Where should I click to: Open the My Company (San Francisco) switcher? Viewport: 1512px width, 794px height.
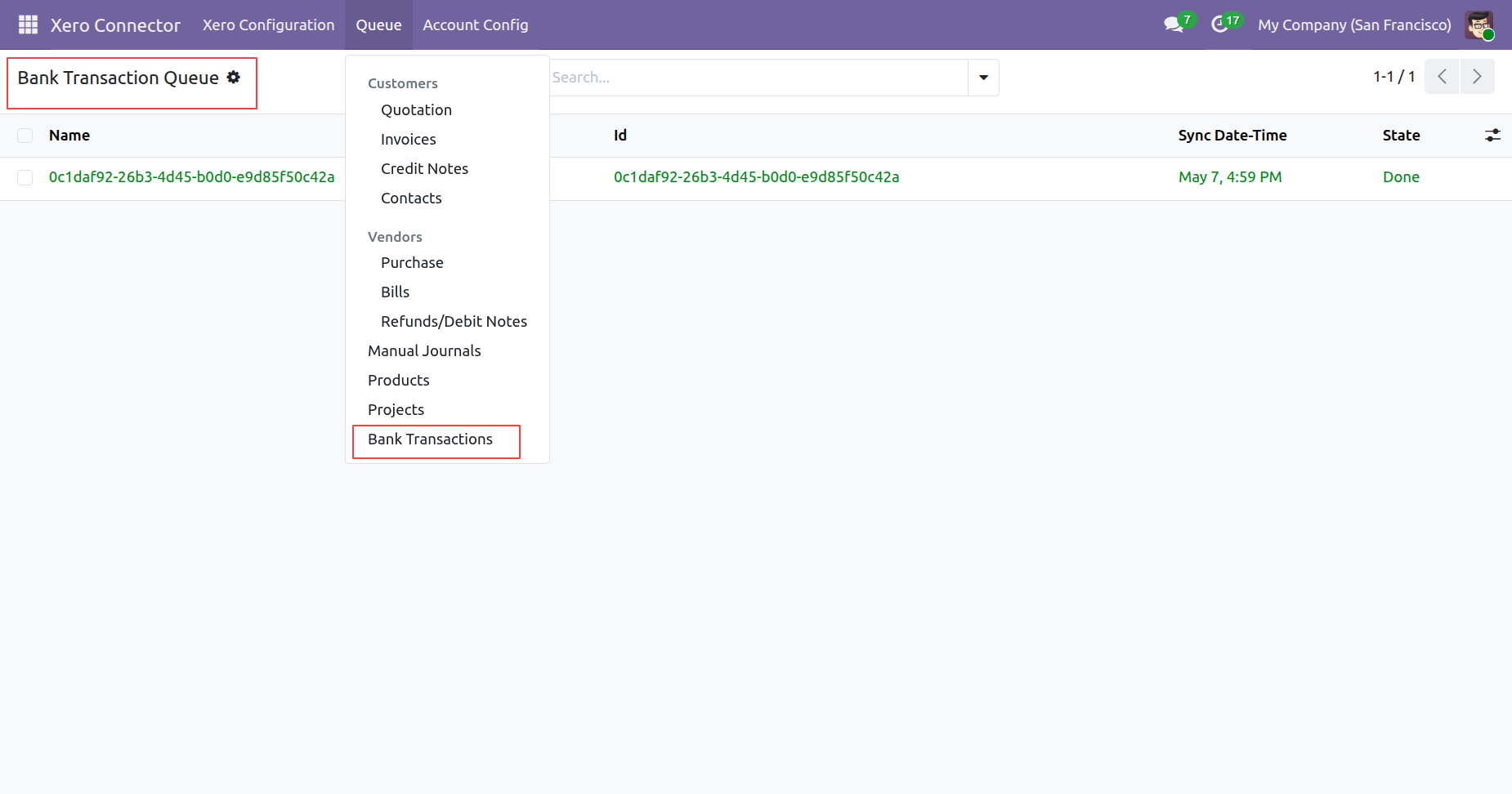[x=1354, y=25]
